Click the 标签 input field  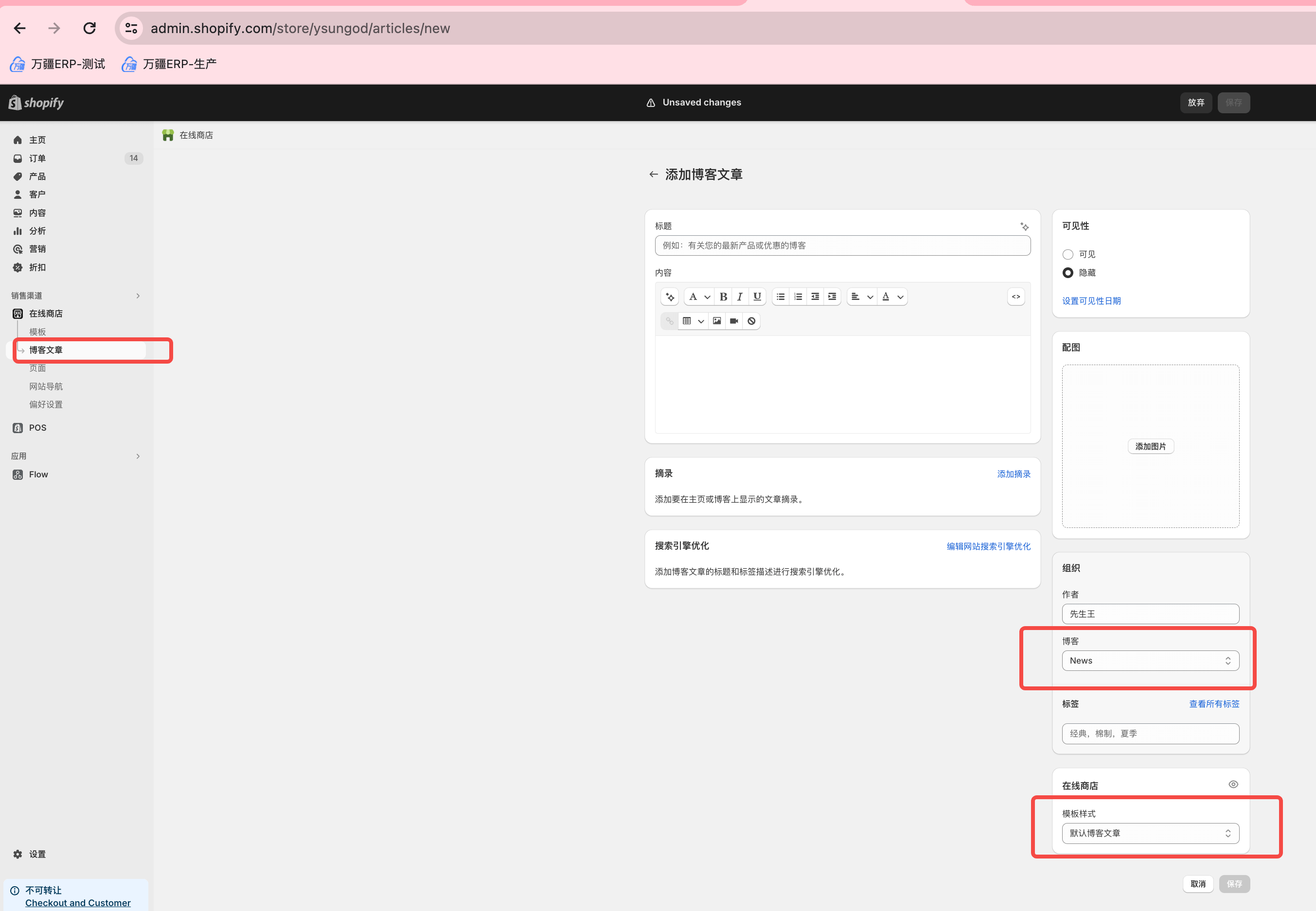pos(1150,734)
